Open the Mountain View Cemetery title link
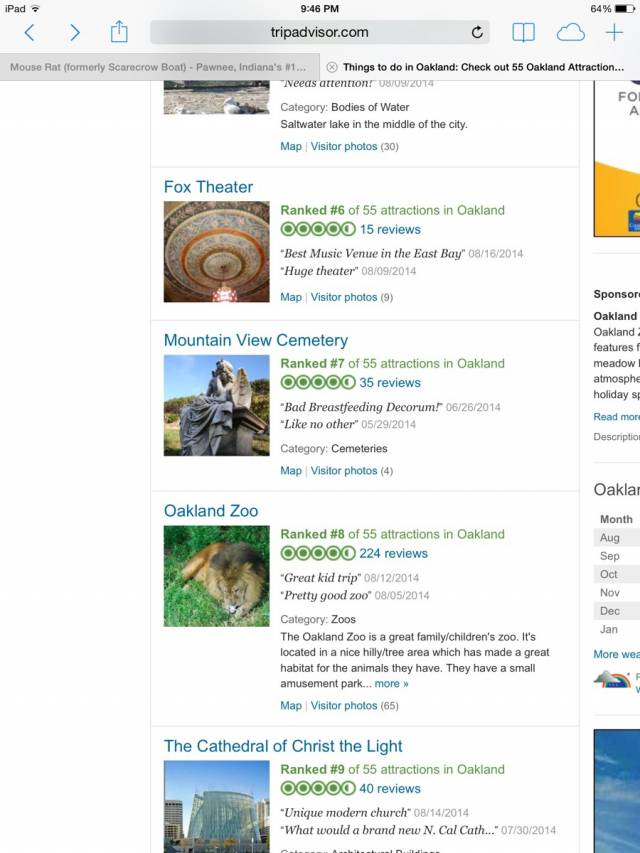The width and height of the screenshot is (640, 853). [x=256, y=341]
